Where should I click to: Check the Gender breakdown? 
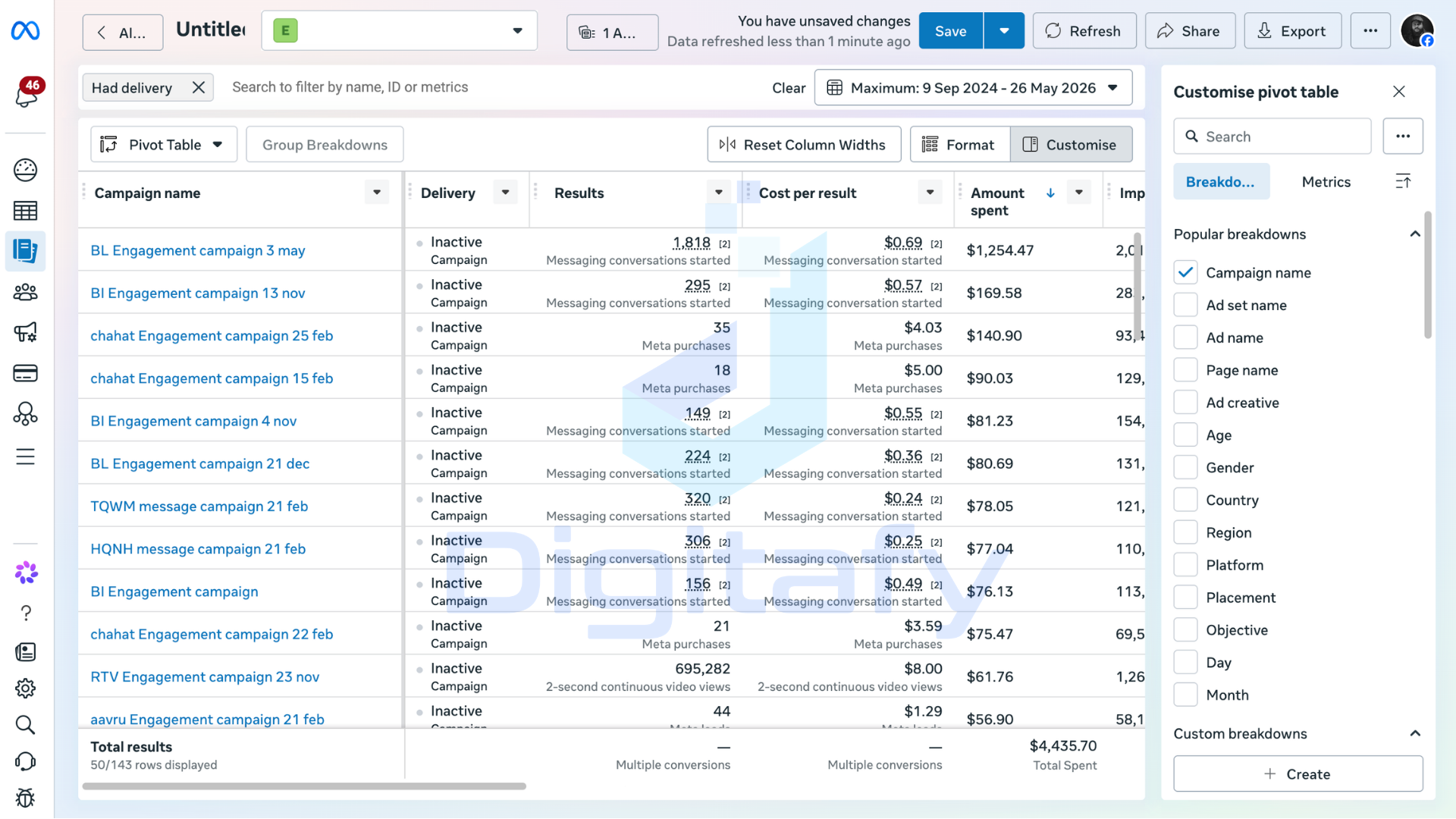[1186, 467]
